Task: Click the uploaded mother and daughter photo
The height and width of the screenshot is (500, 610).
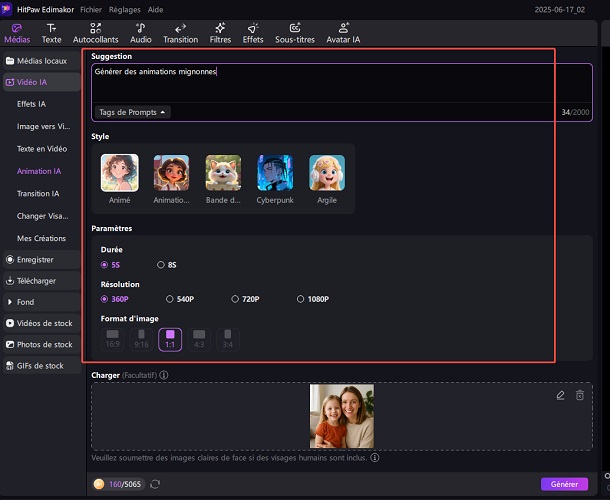Action: click(342, 416)
